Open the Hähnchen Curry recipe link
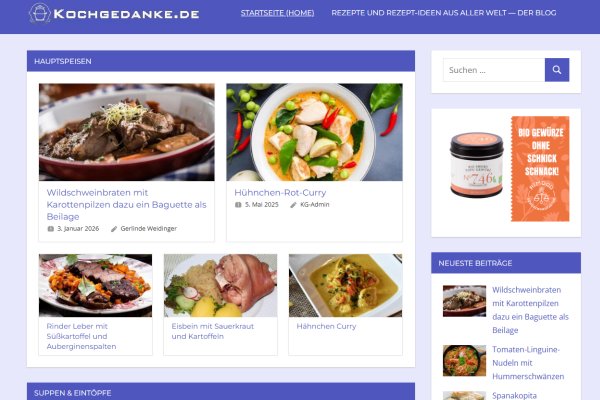This screenshot has width=600, height=400. [326, 326]
